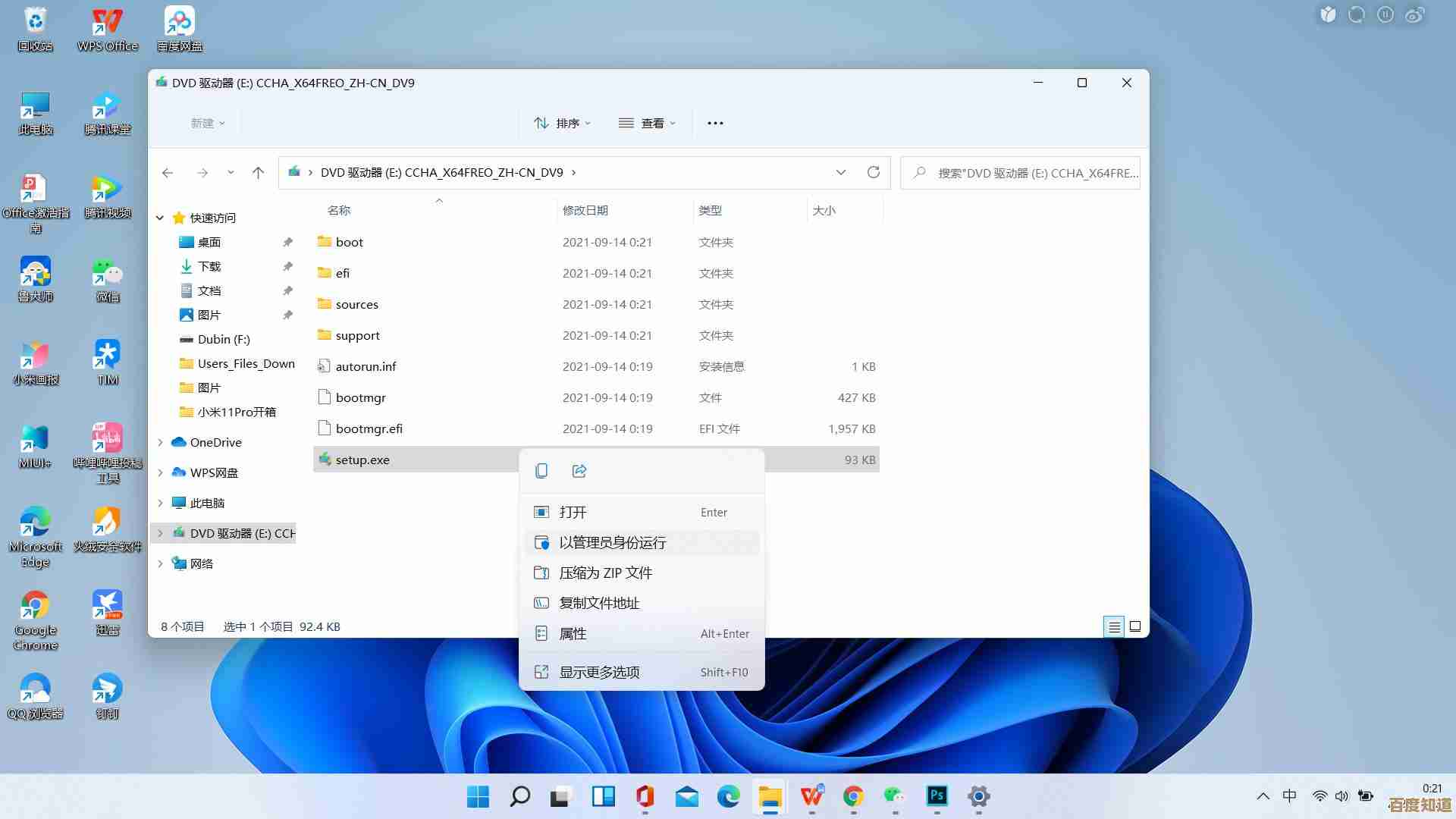Expand the OneDrive tree node
This screenshot has width=1456, height=819.
(x=160, y=442)
